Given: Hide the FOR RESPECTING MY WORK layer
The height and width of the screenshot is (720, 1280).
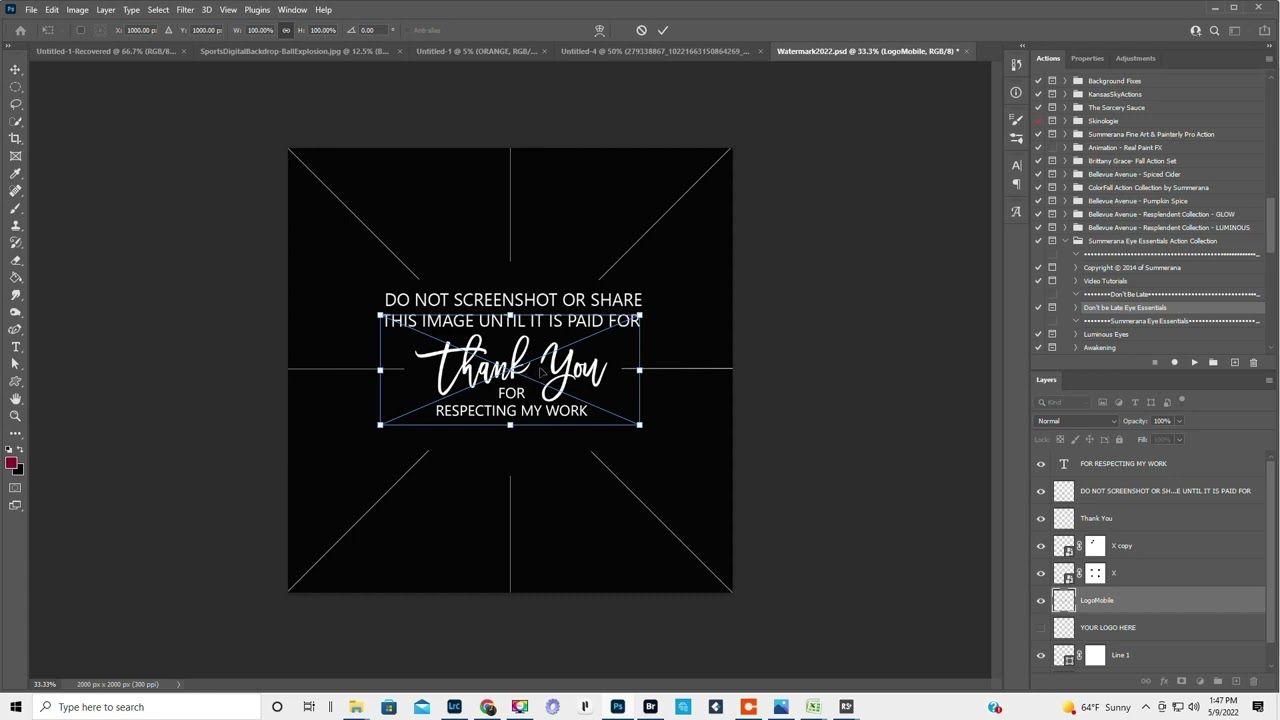Looking at the screenshot, I should [1040, 464].
